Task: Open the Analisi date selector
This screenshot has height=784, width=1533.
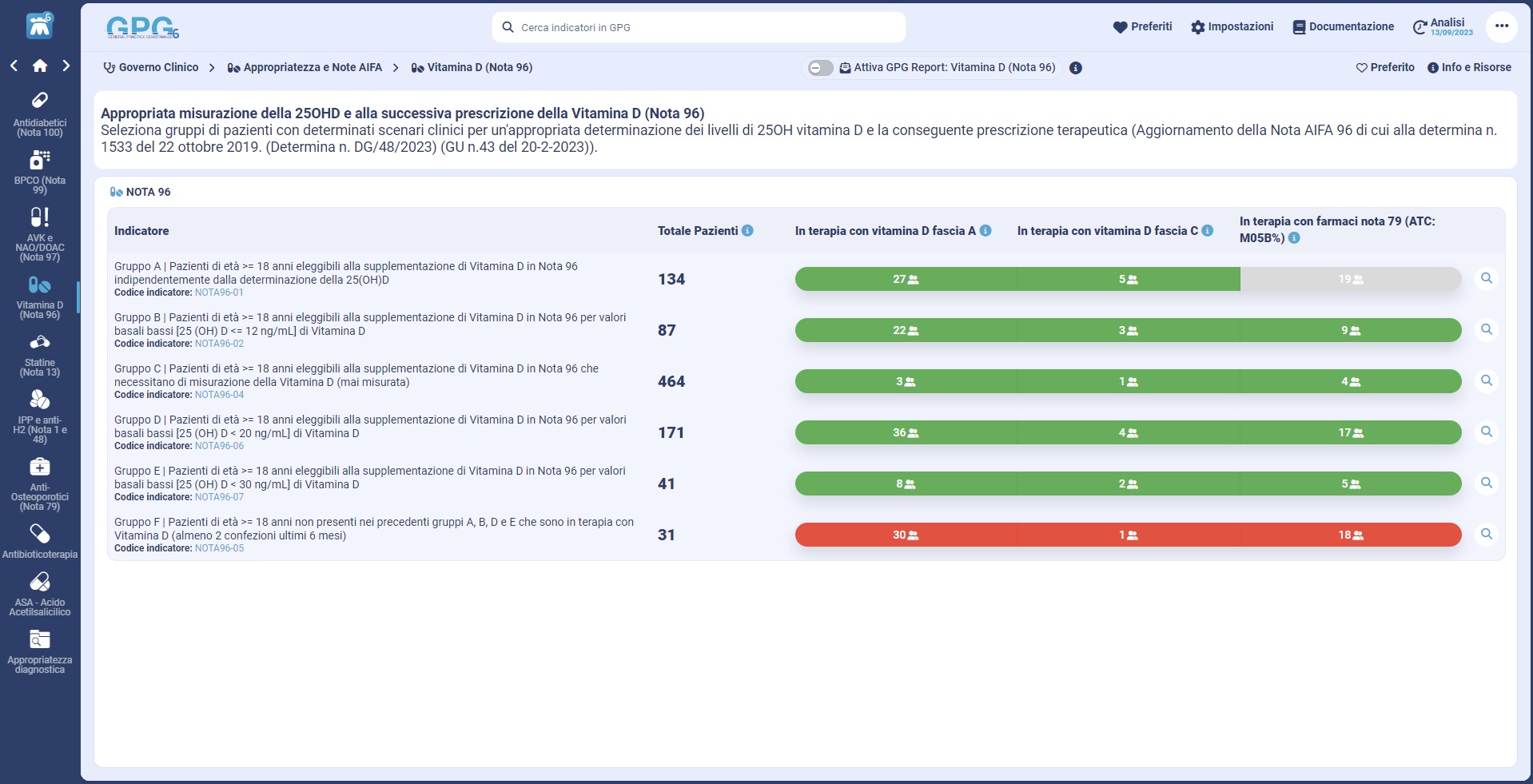Action: [1442, 27]
